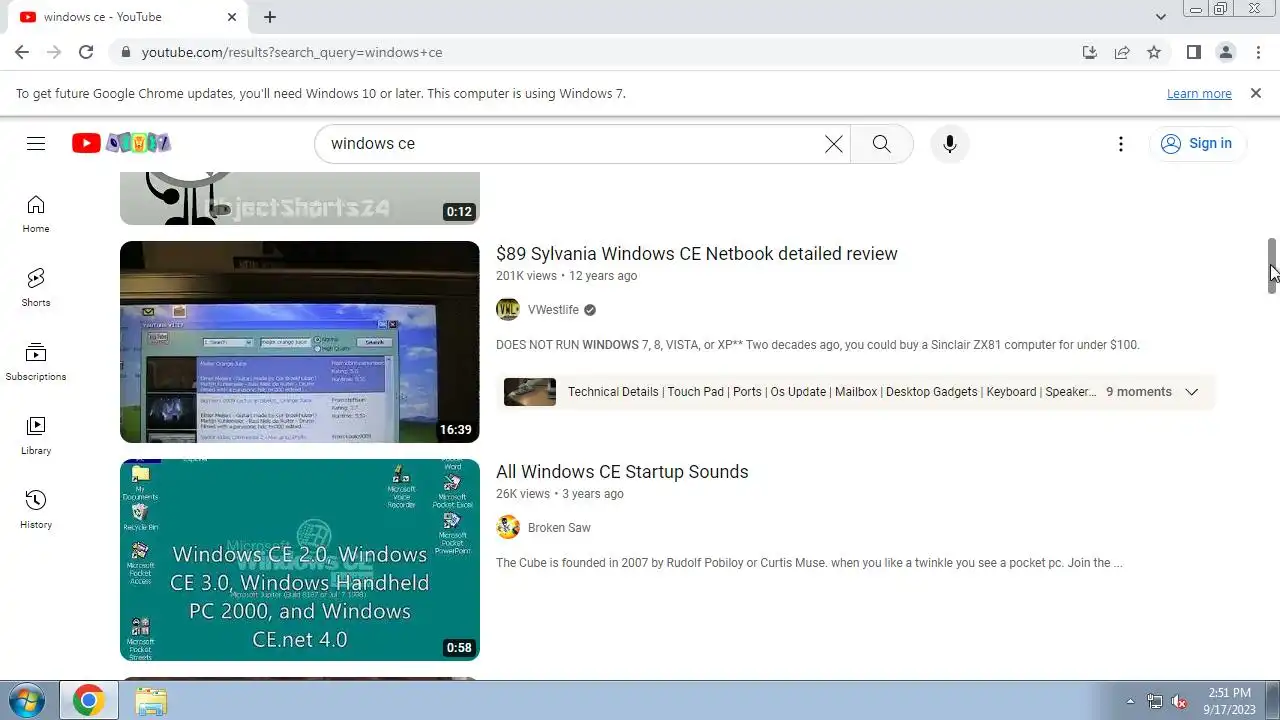The width and height of the screenshot is (1280, 720).
Task: Click the install app icon in the address bar
Action: [1090, 52]
